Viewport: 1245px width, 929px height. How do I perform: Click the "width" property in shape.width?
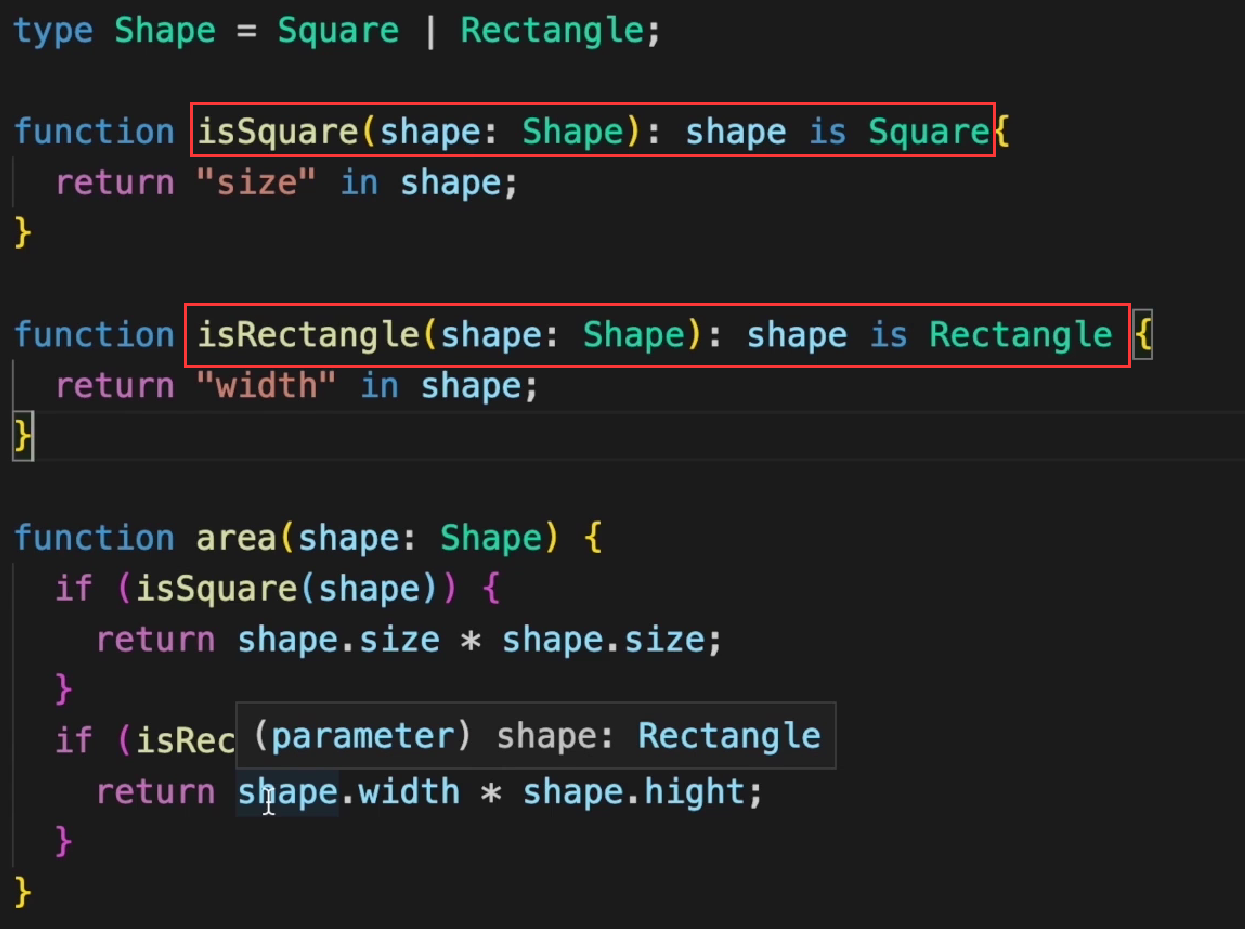pyautogui.click(x=409, y=793)
